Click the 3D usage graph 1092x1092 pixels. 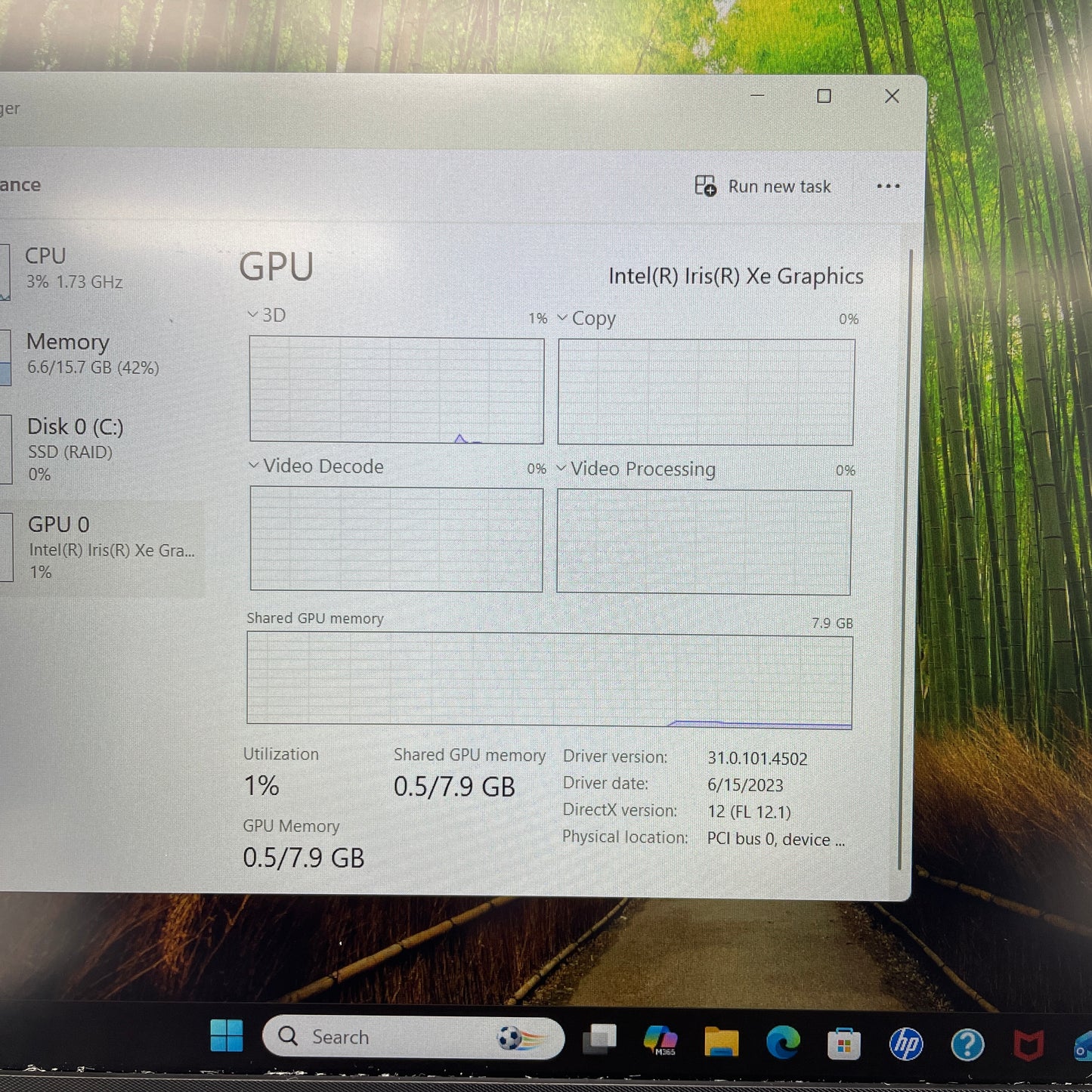click(x=397, y=390)
